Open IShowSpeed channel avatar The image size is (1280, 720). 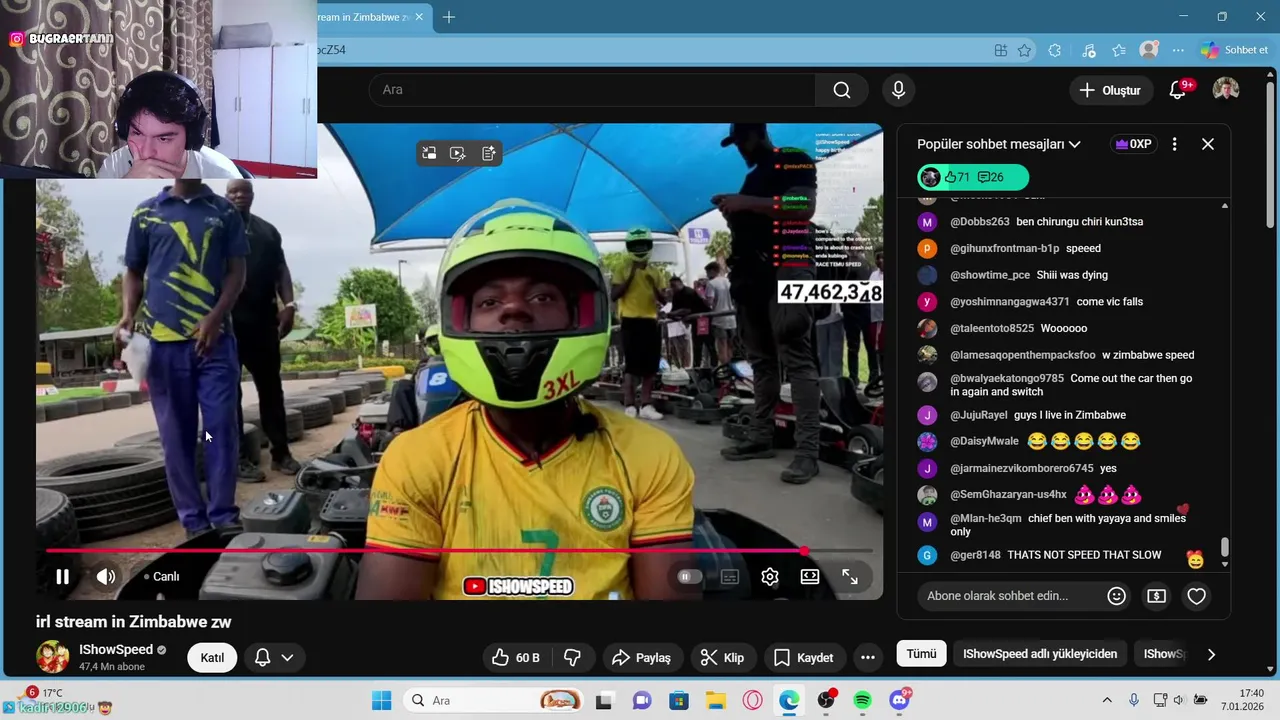click(x=53, y=657)
